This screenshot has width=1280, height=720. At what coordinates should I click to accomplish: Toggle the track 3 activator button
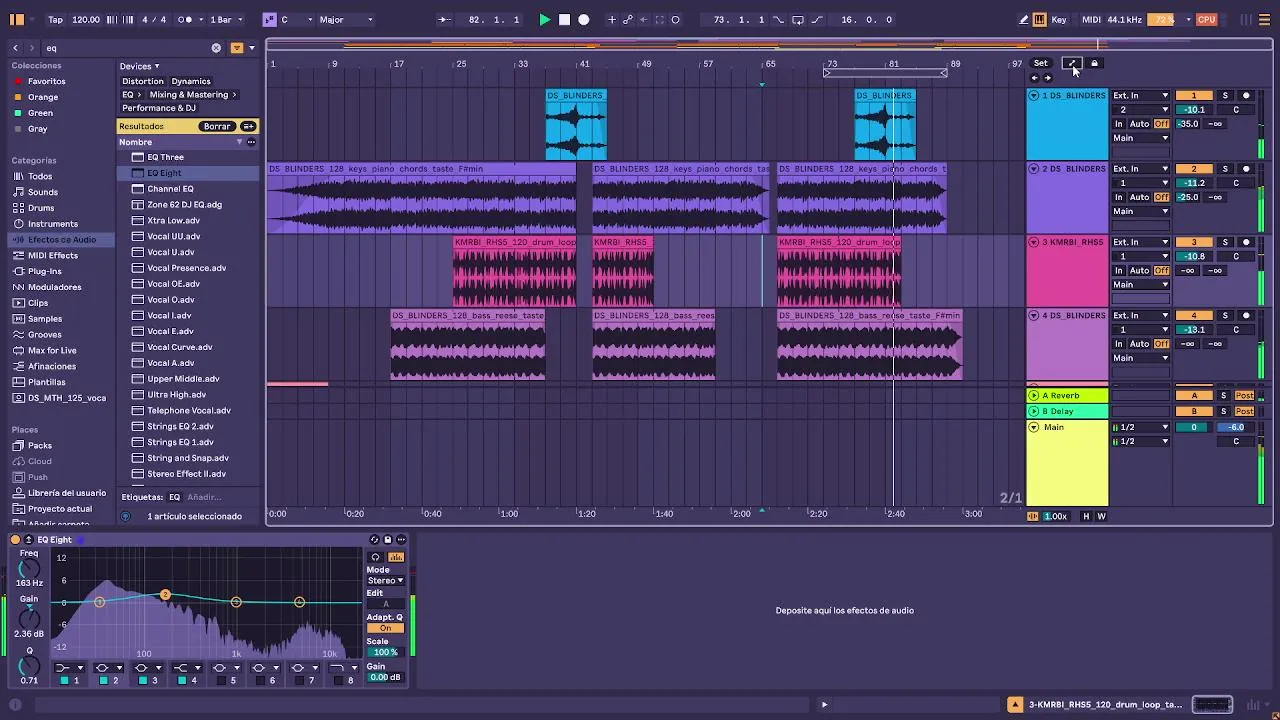pyautogui.click(x=1193, y=242)
